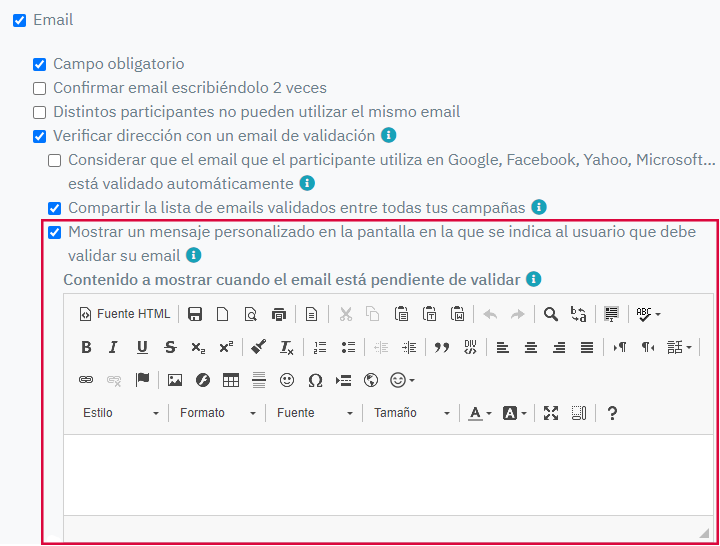Viewport: 720px width, 546px height.
Task: Open the Find magnifier tool
Action: 551,314
